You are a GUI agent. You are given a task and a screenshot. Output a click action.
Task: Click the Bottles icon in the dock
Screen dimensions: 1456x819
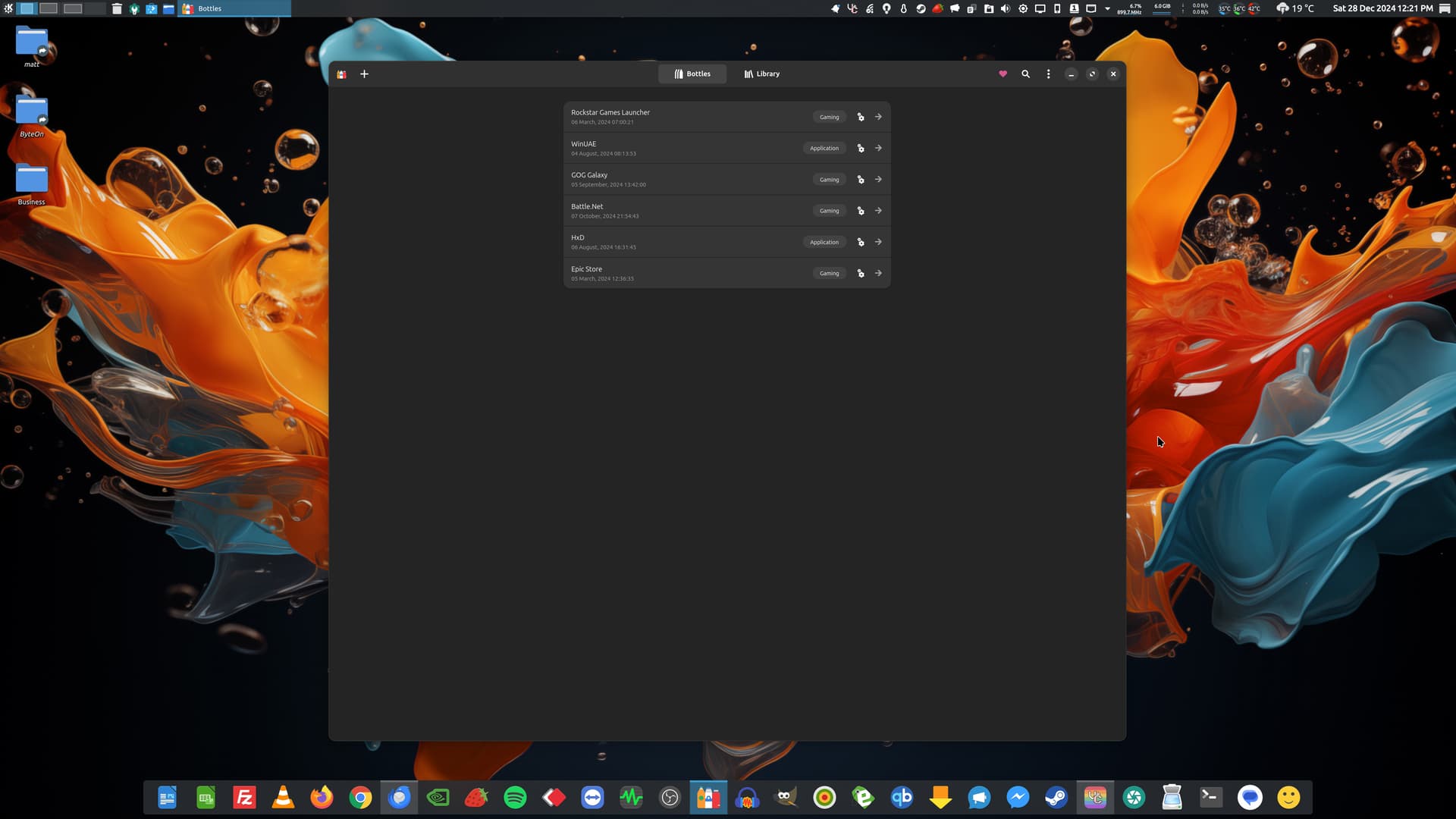click(708, 797)
